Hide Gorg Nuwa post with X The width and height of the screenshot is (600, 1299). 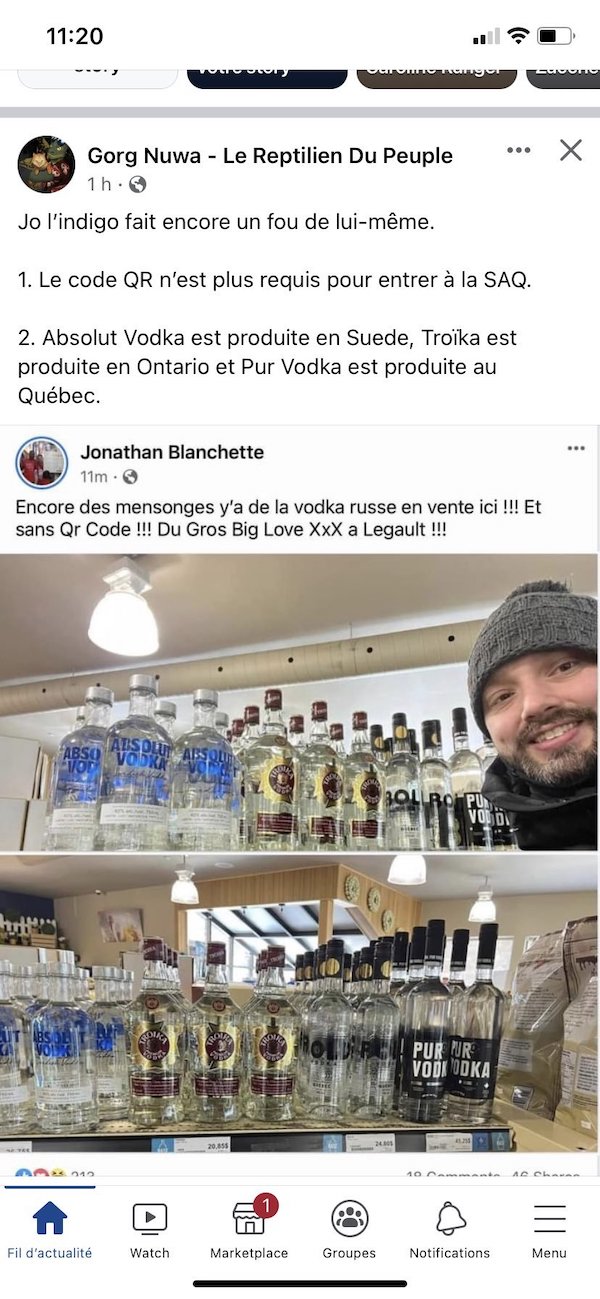click(x=570, y=150)
